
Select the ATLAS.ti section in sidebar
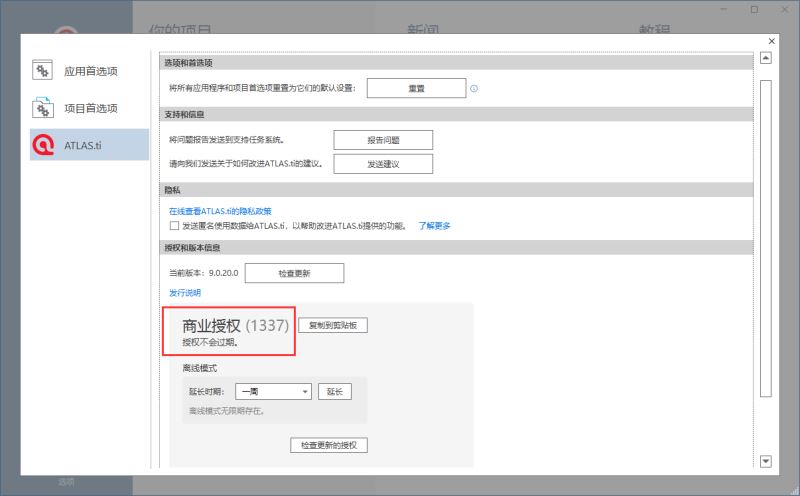(x=89, y=145)
